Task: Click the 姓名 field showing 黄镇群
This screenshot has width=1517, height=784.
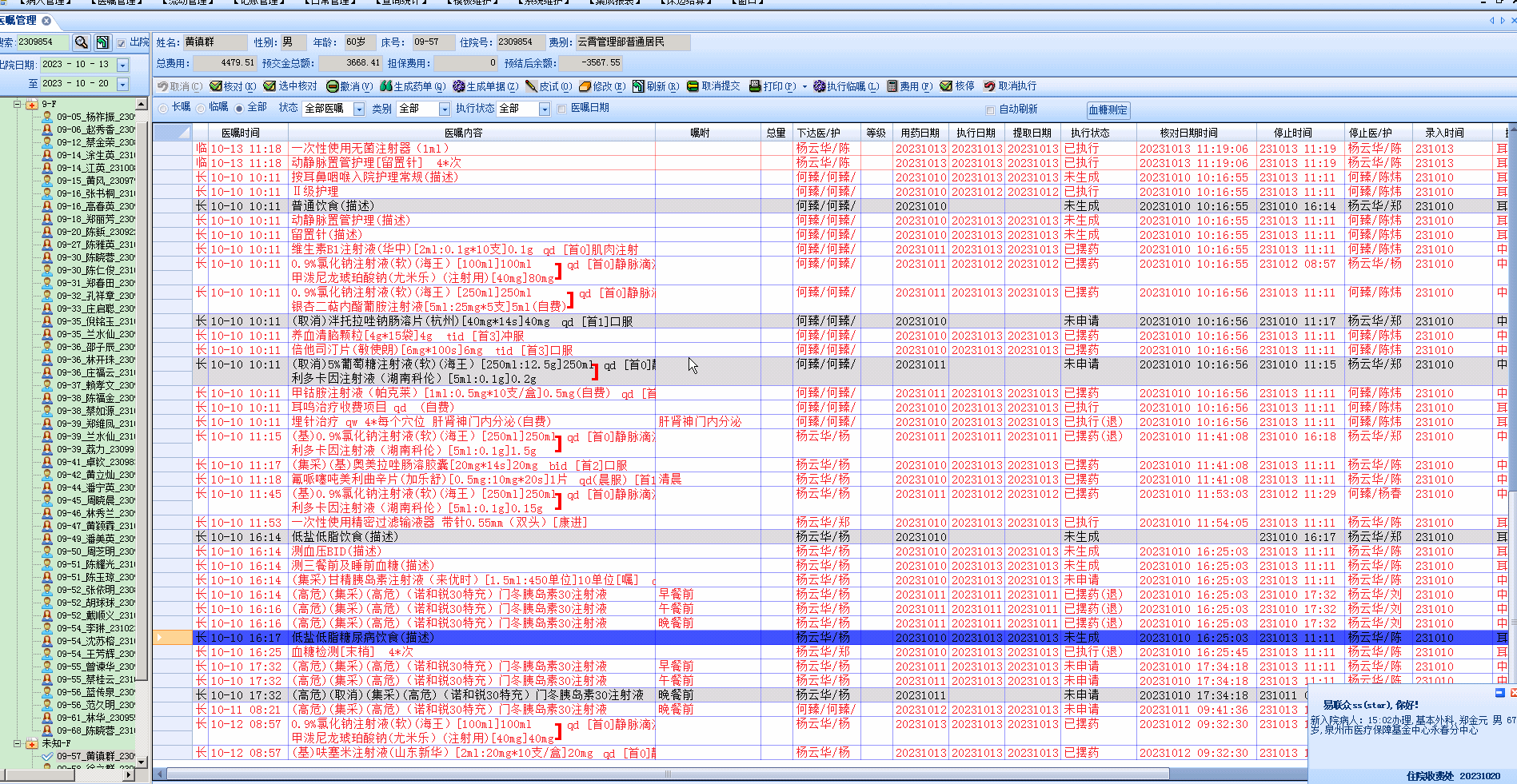Action: click(214, 42)
